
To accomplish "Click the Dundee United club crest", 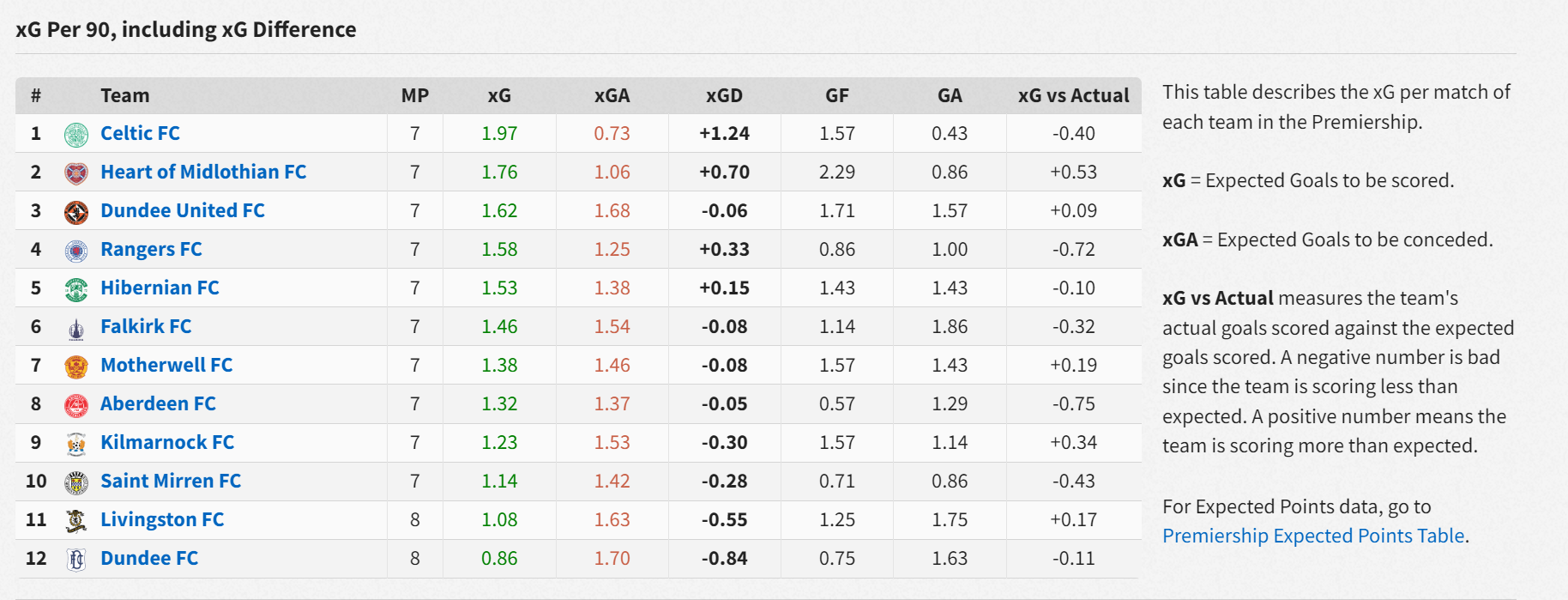I will [x=76, y=211].
